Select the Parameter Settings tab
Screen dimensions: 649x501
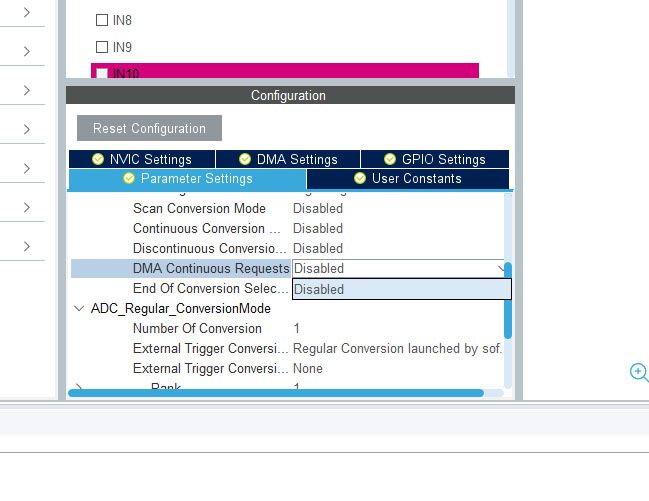(x=187, y=179)
